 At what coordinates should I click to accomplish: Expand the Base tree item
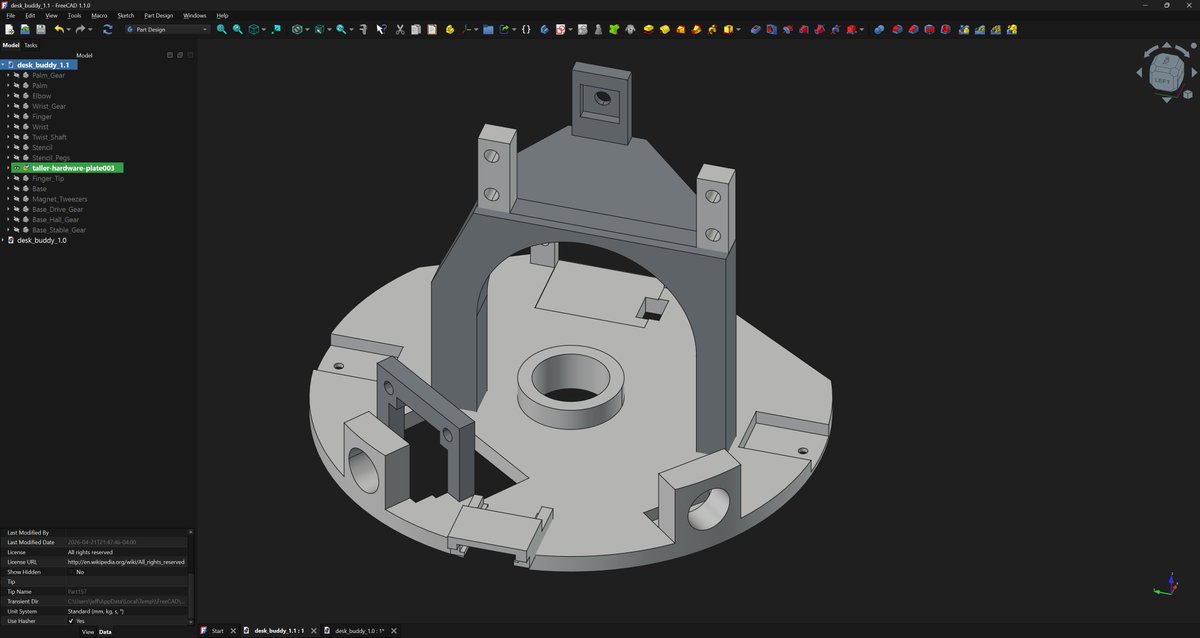8,189
